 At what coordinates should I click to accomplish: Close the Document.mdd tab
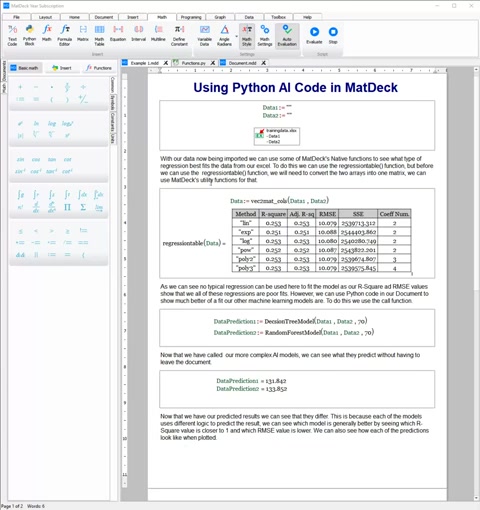pos(264,63)
